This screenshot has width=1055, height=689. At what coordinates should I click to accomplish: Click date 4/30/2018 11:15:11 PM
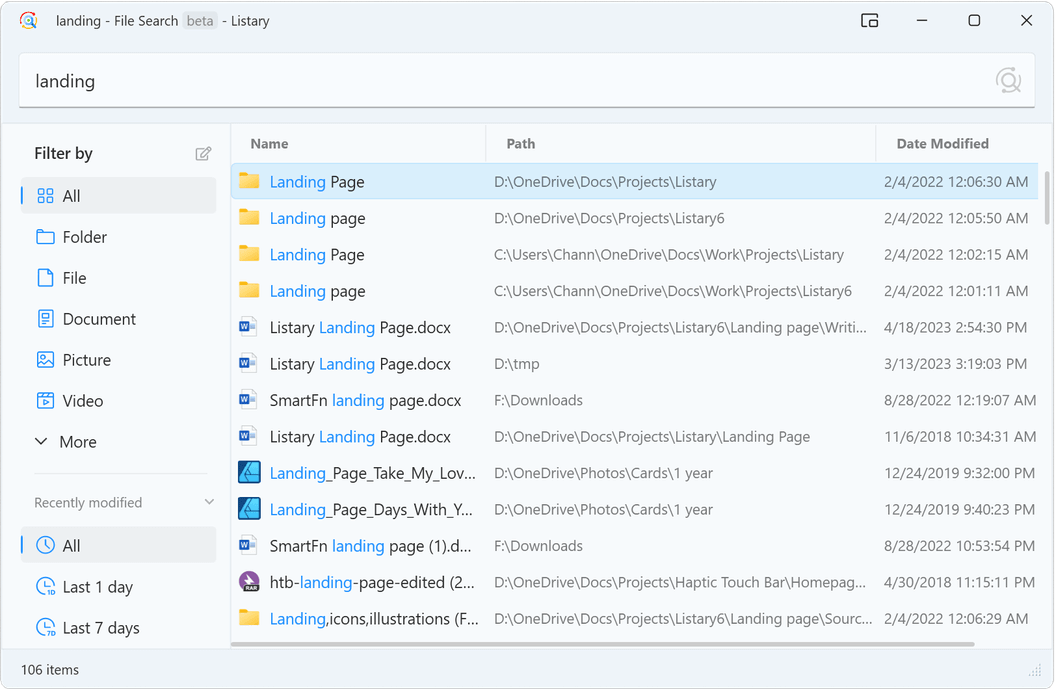[x=959, y=582]
